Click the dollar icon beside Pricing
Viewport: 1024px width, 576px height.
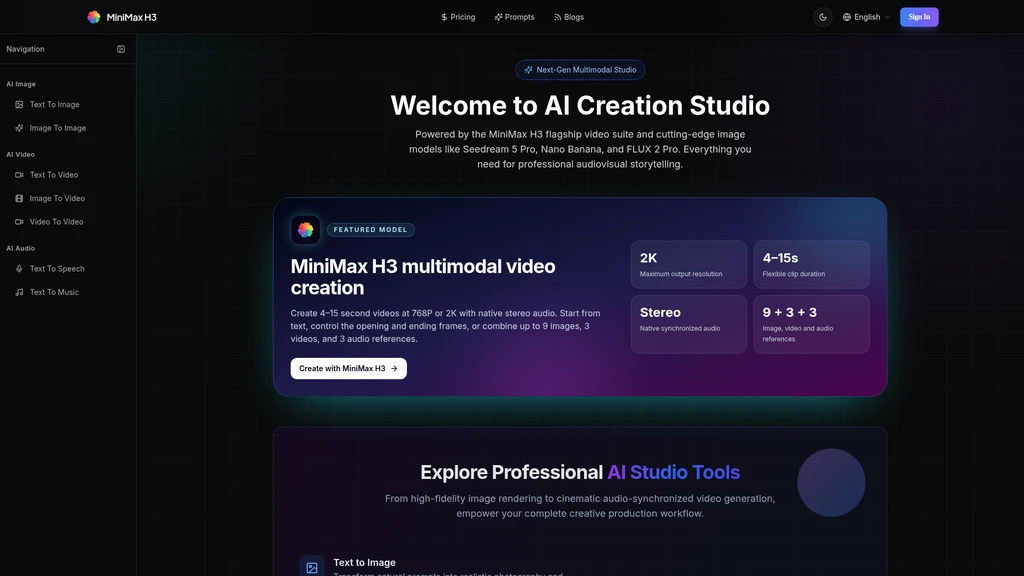tap(444, 17)
